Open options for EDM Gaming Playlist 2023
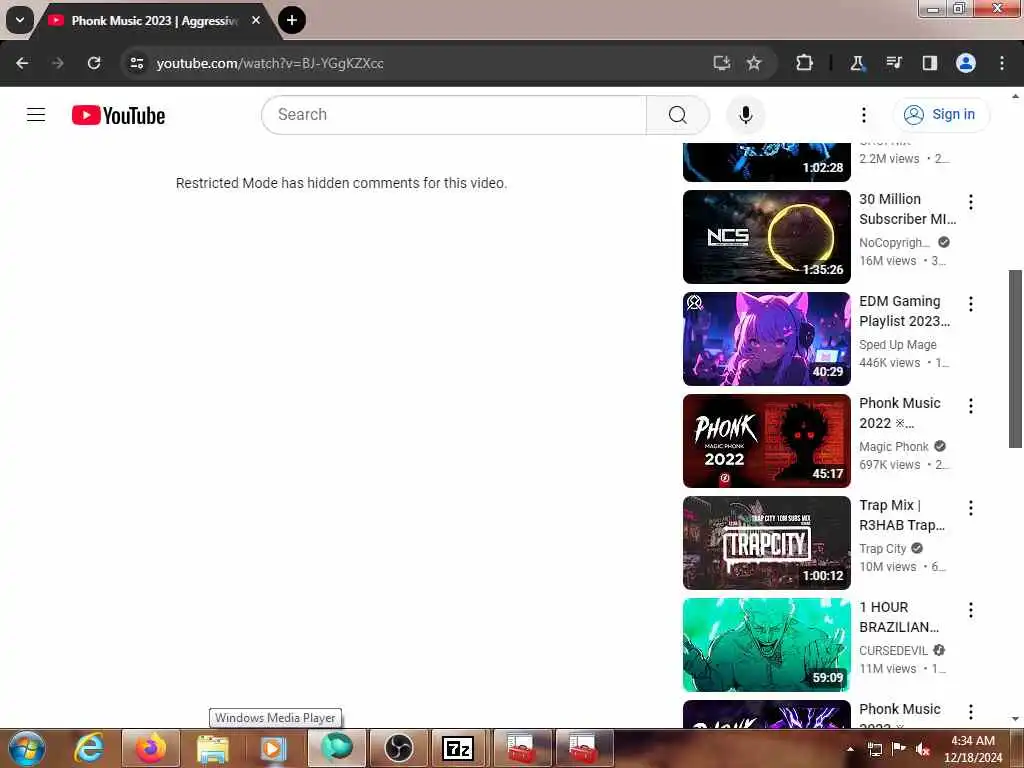This screenshot has height=768, width=1024. (970, 304)
